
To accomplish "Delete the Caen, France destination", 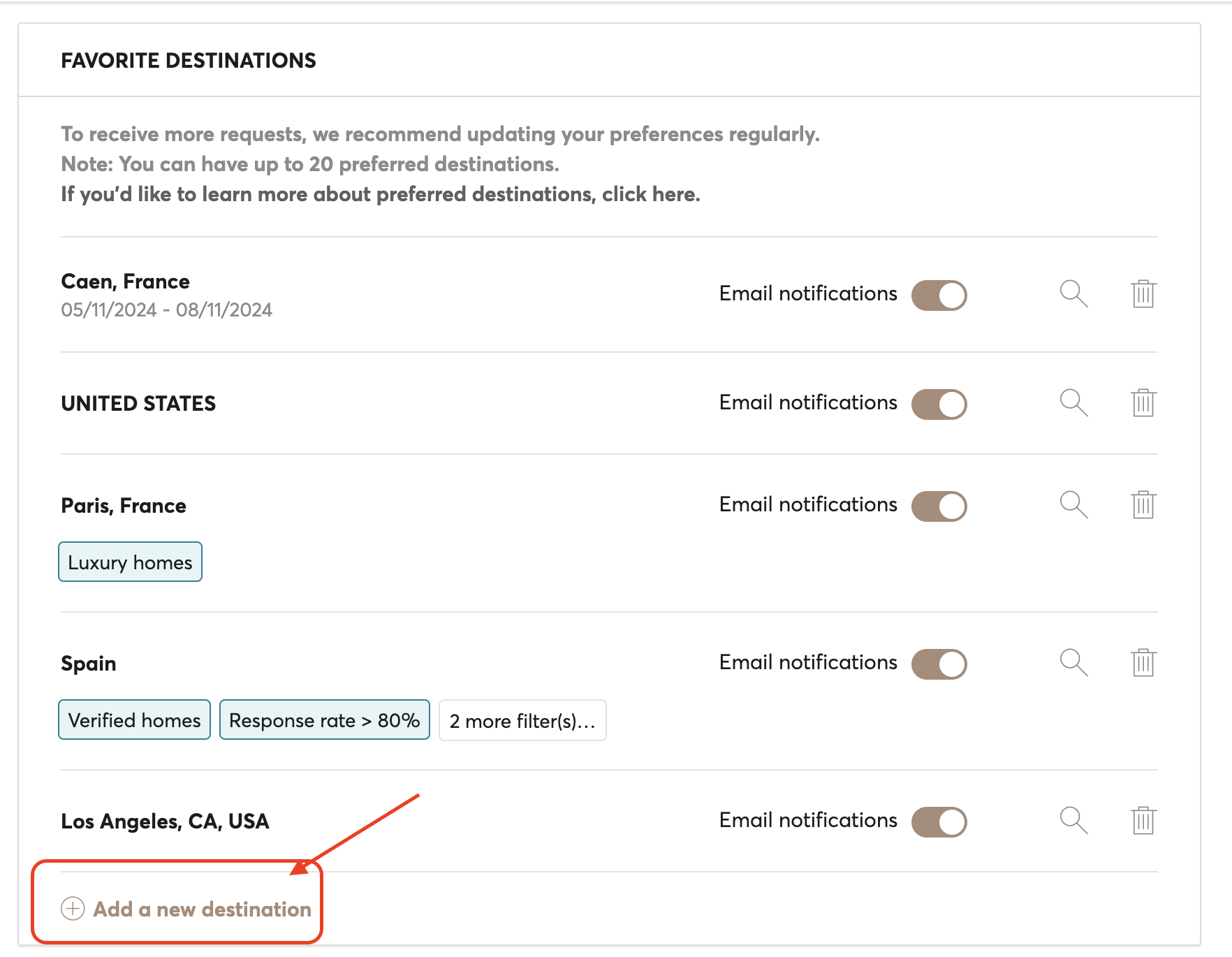I will (x=1143, y=294).
